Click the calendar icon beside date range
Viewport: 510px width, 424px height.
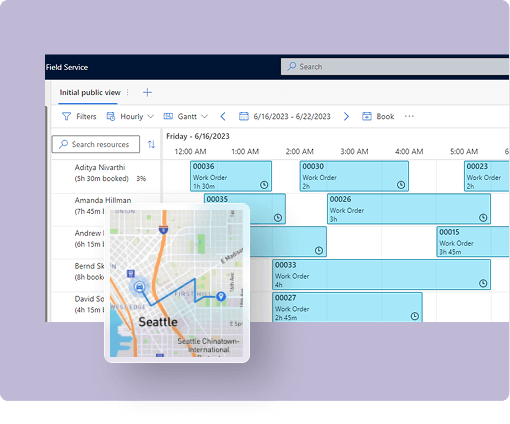point(244,116)
